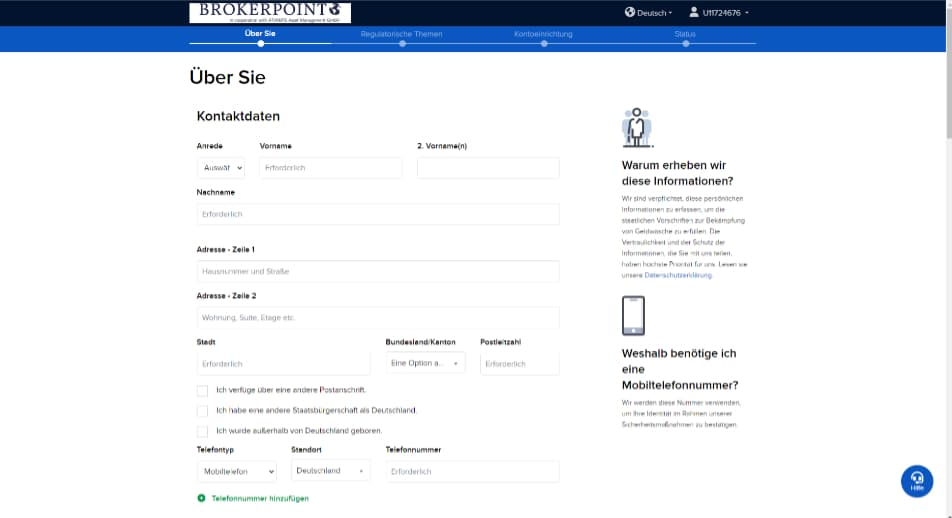Select the 'Über Sie' step tab
952x518 pixels.
click(x=260, y=33)
